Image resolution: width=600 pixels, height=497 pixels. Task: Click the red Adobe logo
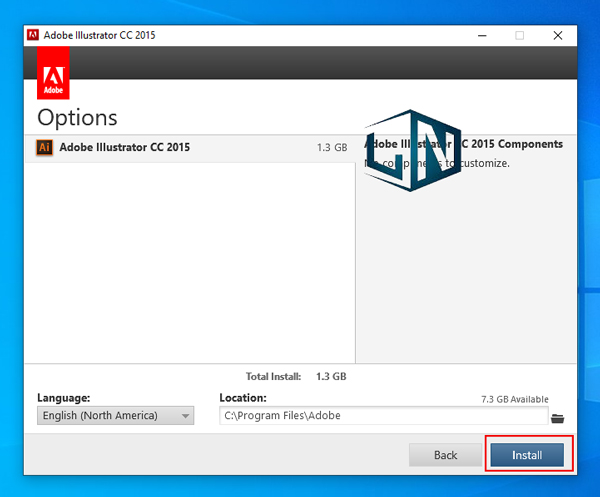pyautogui.click(x=53, y=73)
